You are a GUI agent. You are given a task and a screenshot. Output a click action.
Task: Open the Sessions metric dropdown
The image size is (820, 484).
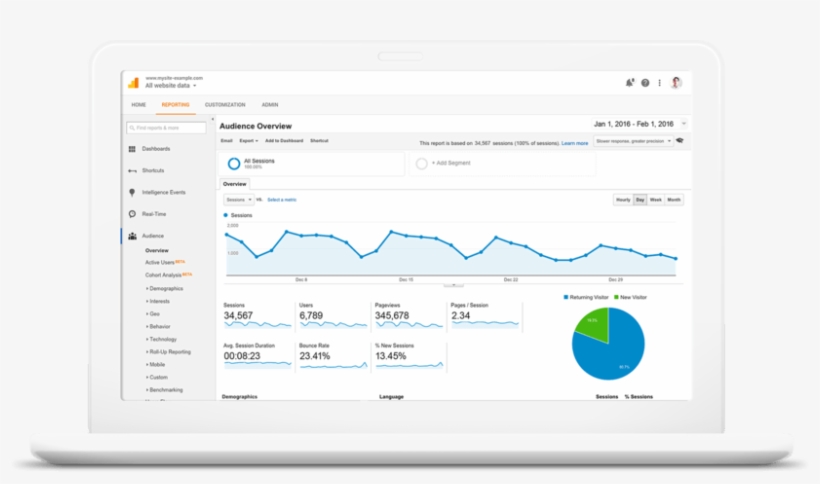238,200
